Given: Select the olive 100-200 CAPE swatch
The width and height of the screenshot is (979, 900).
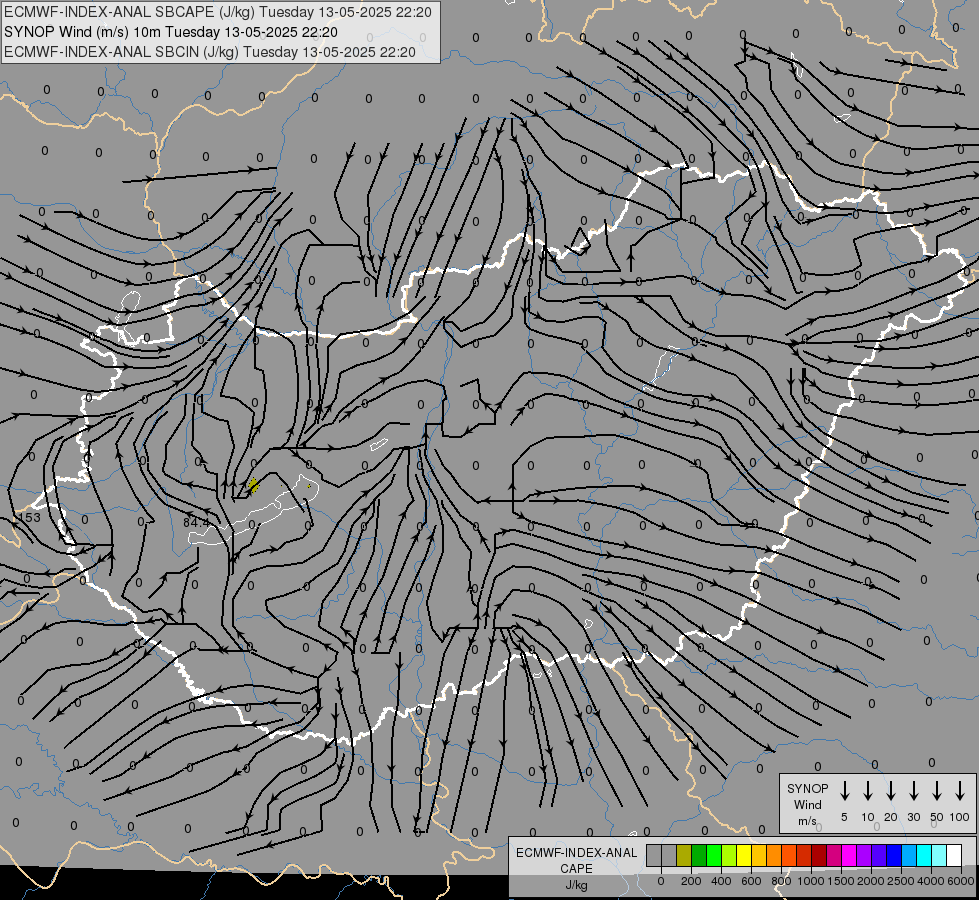Looking at the screenshot, I should [x=684, y=855].
